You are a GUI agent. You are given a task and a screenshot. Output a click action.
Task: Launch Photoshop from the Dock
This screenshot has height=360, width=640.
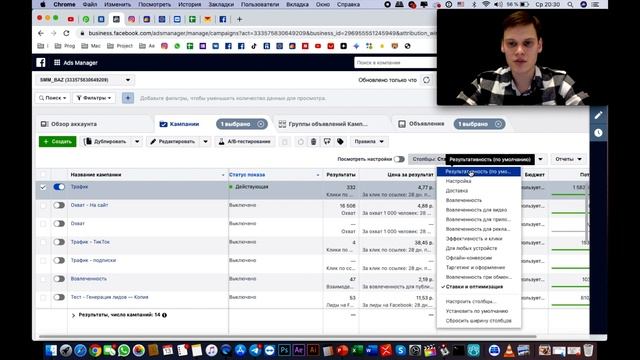click(284, 350)
